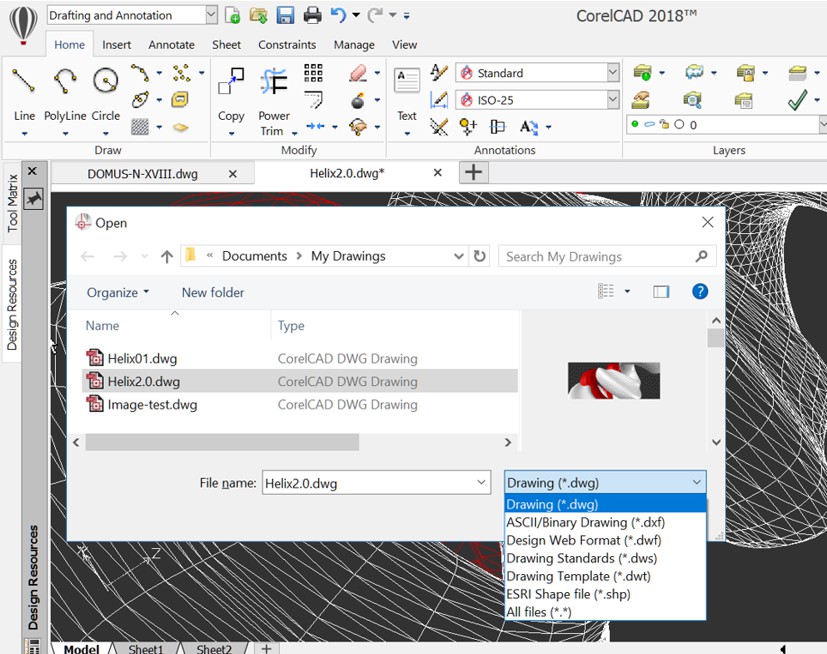Pick the Hatch tool icon

[x=140, y=127]
